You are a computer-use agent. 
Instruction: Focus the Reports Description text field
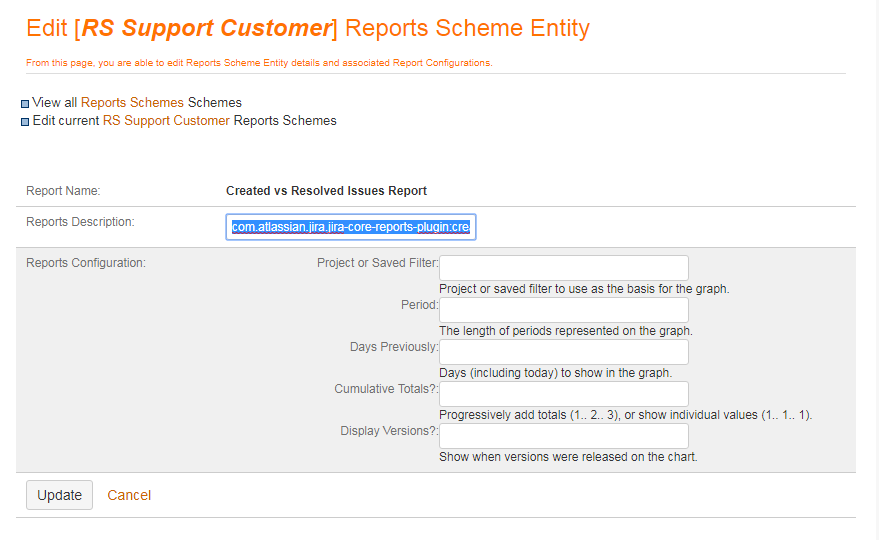(351, 227)
